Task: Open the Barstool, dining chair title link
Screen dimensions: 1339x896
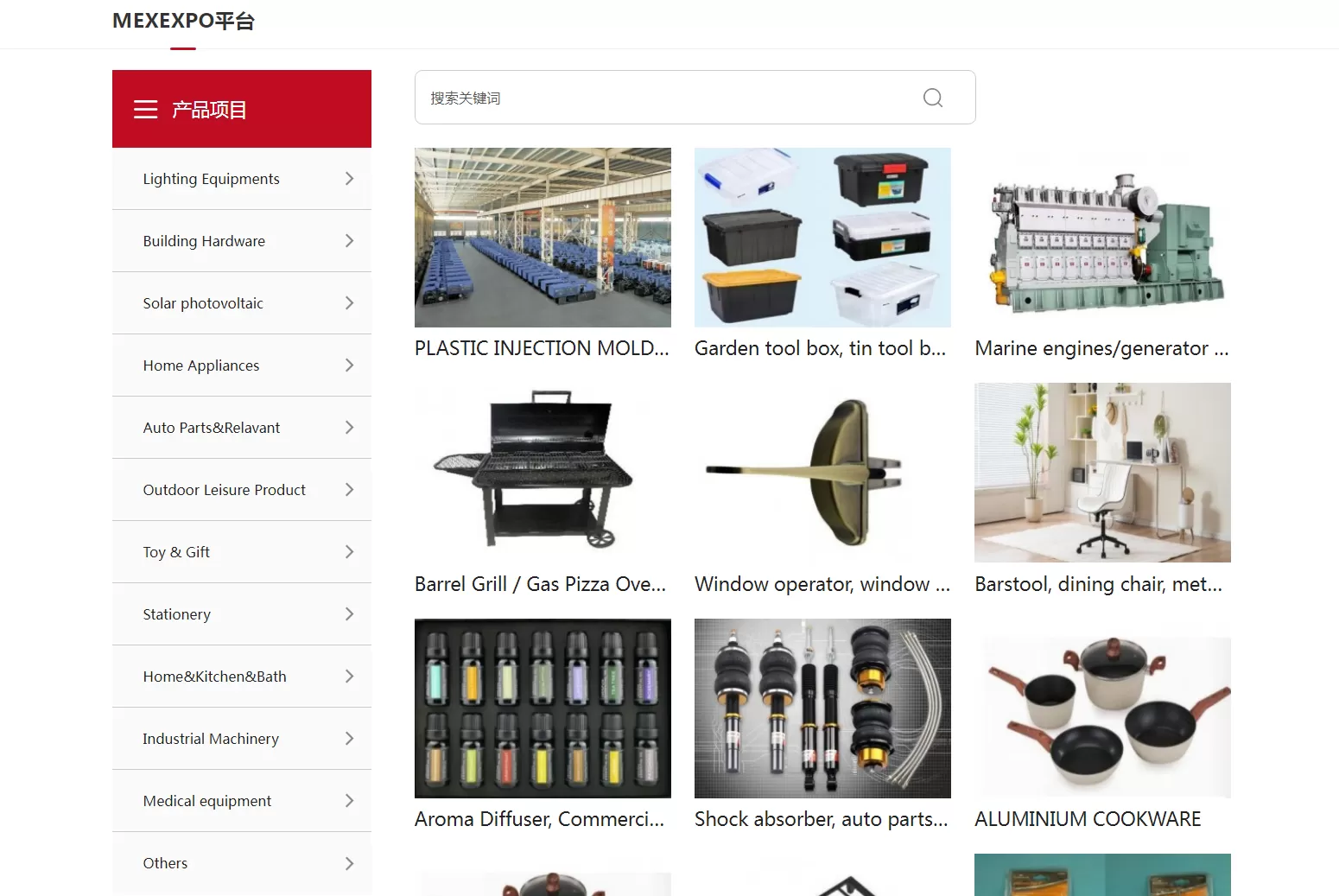Action: [x=1099, y=584]
